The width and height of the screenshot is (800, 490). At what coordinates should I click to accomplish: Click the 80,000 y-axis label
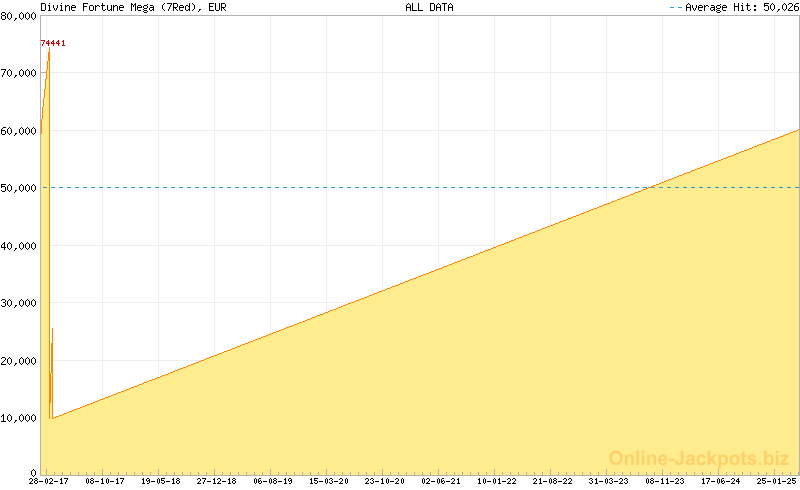(19, 16)
